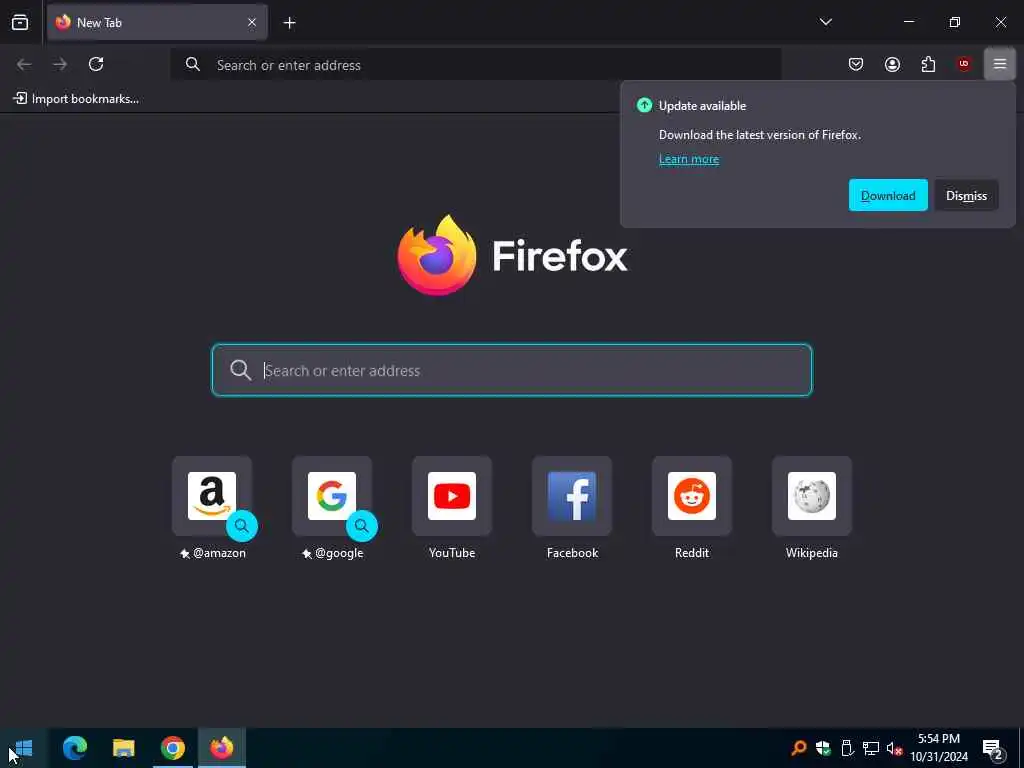Click Import bookmarks... in bookmarks toolbar
Viewport: 1024px width, 768px height.
76,99
